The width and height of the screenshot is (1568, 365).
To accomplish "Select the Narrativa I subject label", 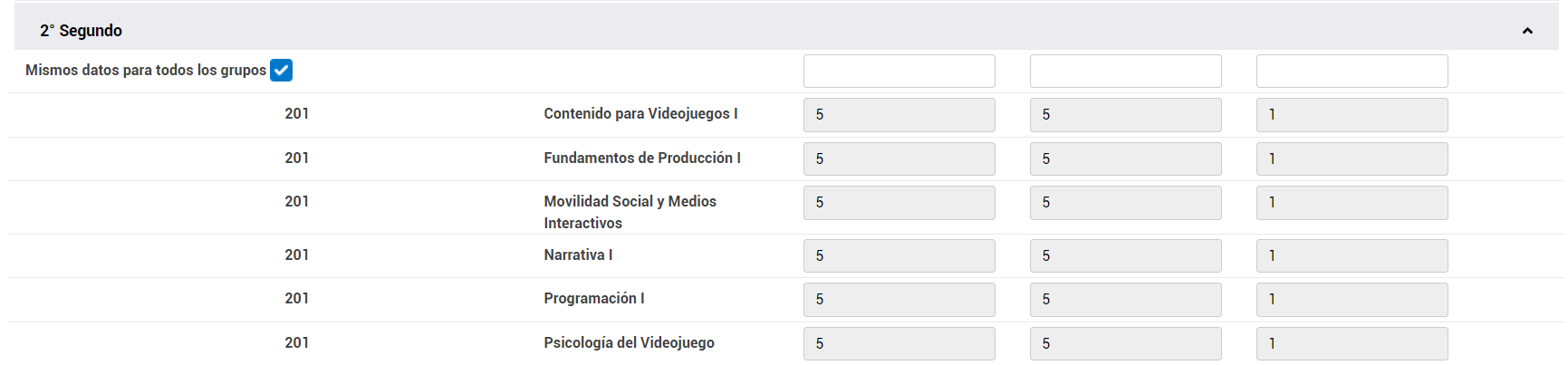I will click(x=578, y=255).
